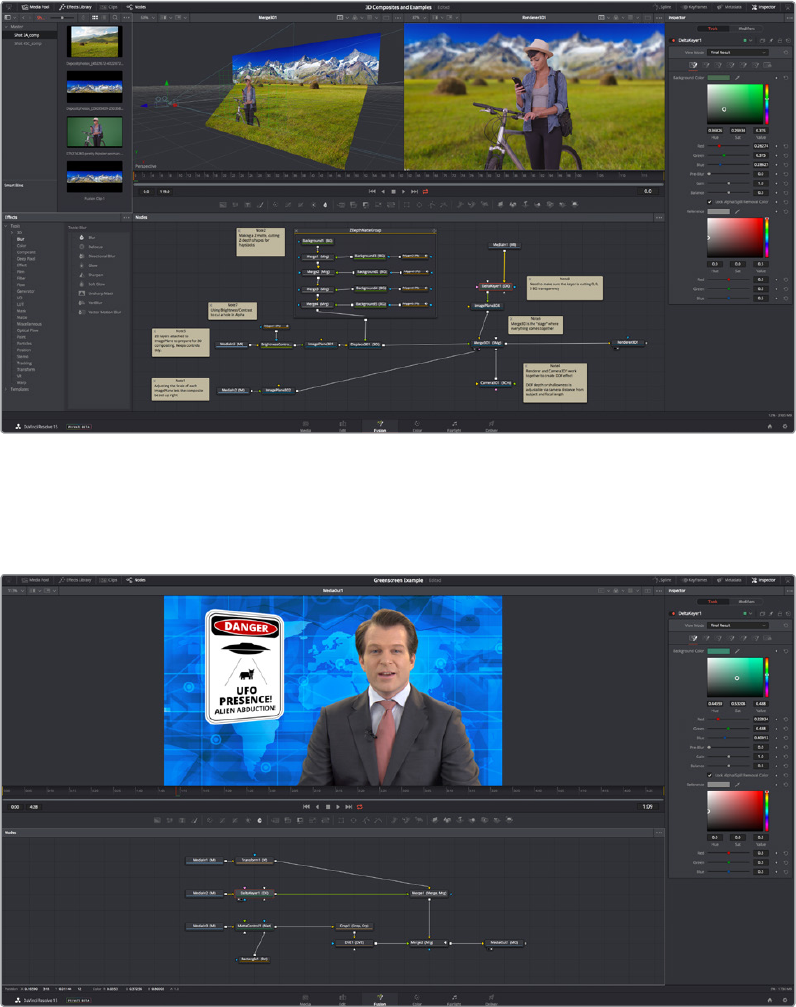The height and width of the screenshot is (1007, 796).
Task: Select Directional Blur in the effects list
Action: point(100,256)
